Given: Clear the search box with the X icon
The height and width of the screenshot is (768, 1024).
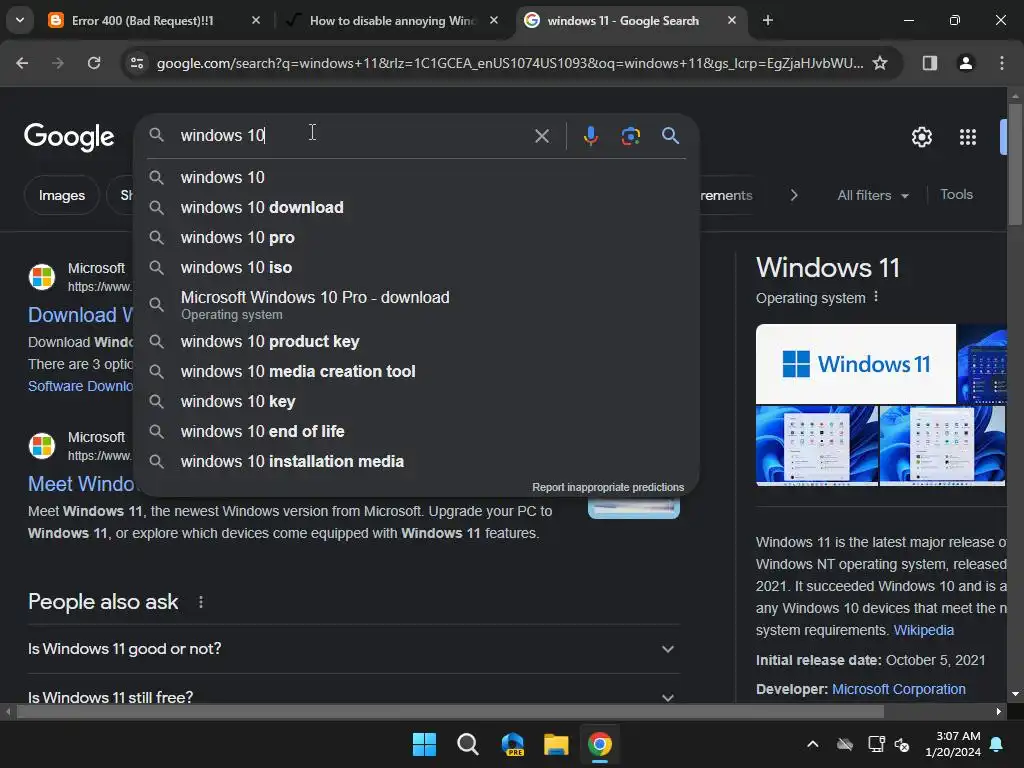Looking at the screenshot, I should coord(541,136).
